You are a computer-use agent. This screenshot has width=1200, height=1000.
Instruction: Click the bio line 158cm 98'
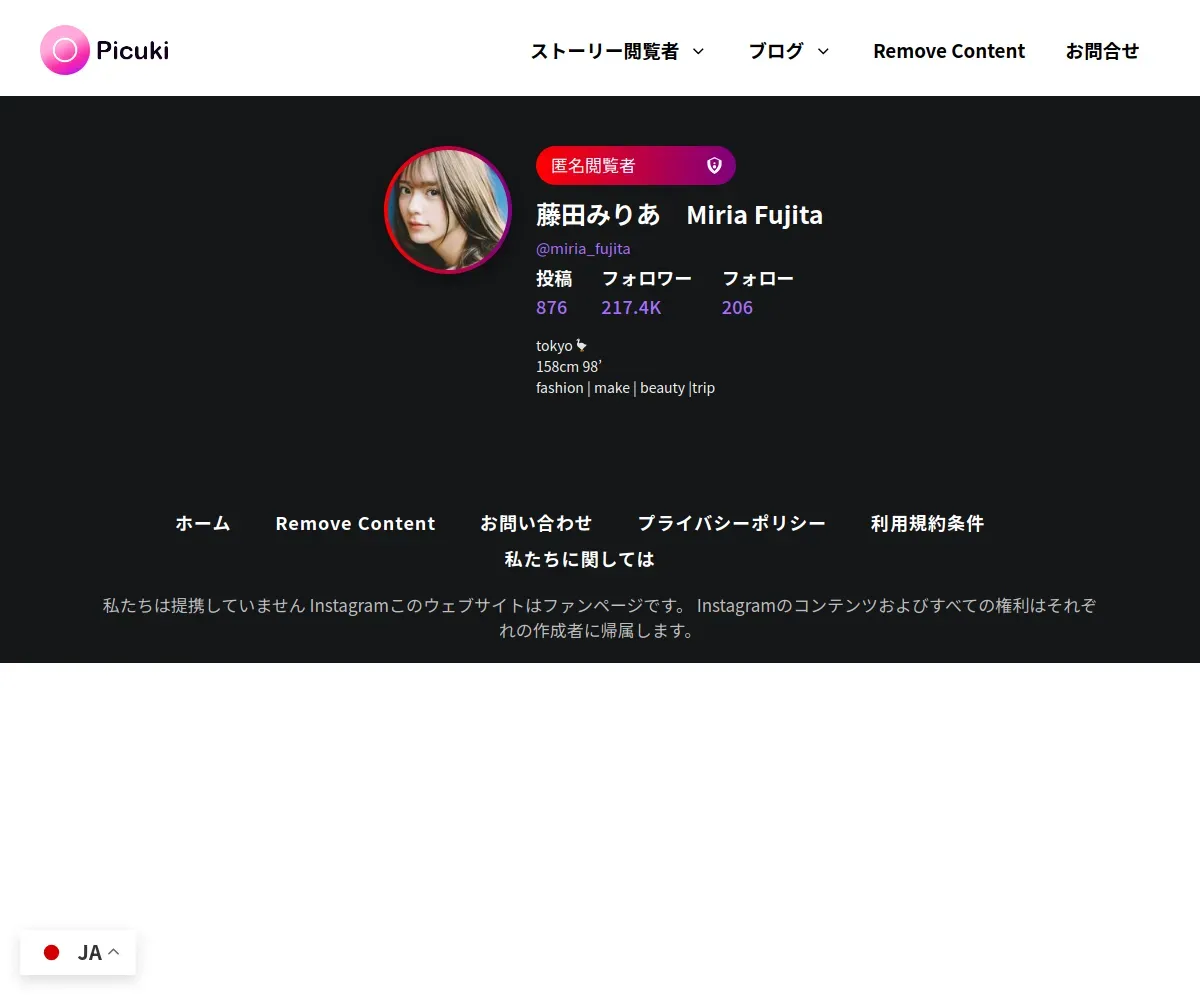coord(568,366)
